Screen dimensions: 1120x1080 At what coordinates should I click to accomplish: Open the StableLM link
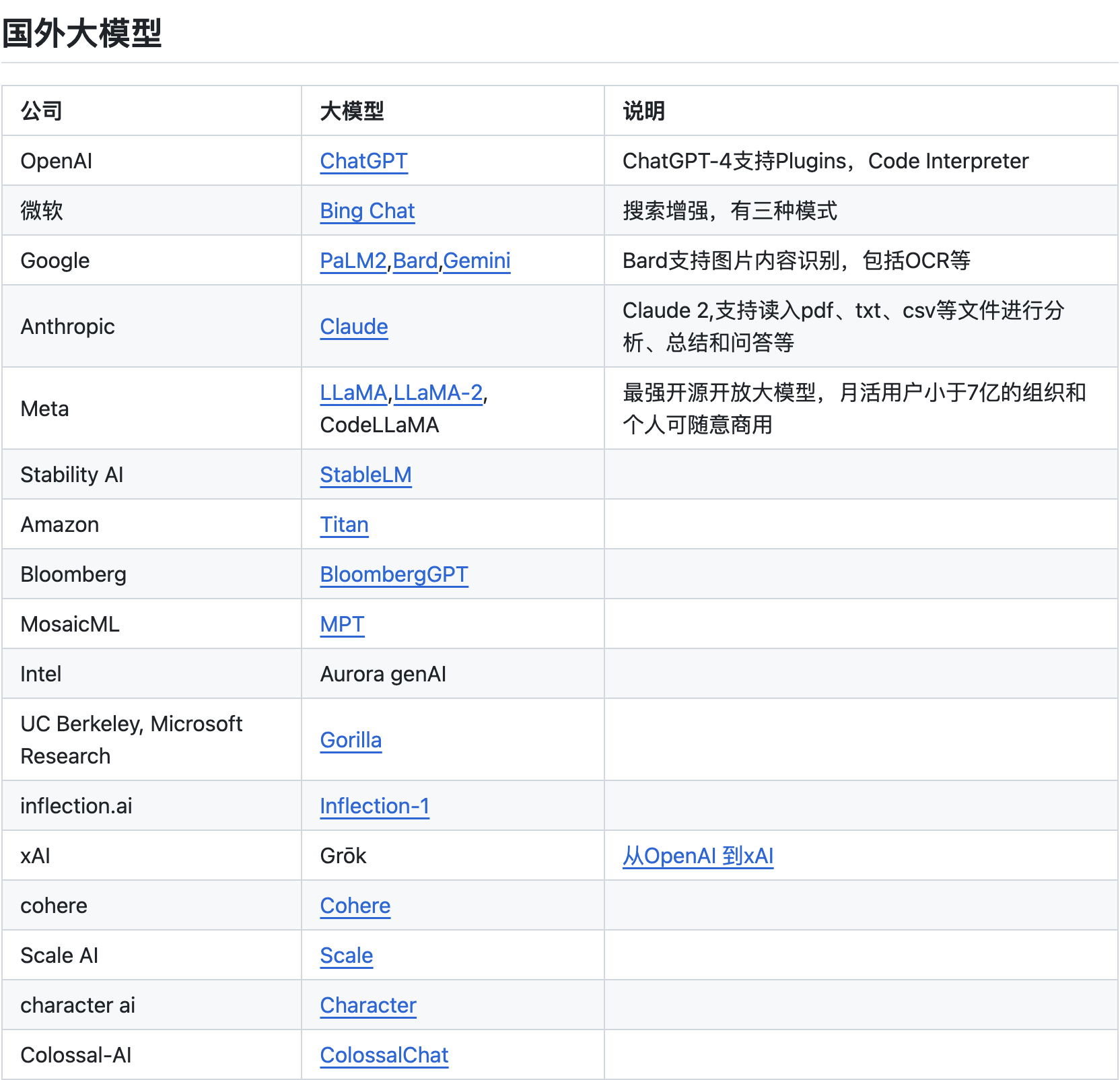365,475
